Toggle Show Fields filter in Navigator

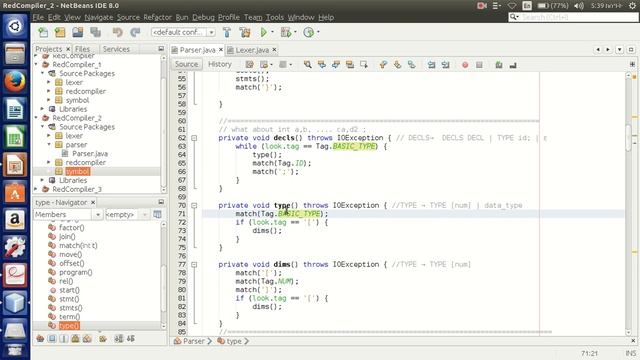click(52, 338)
